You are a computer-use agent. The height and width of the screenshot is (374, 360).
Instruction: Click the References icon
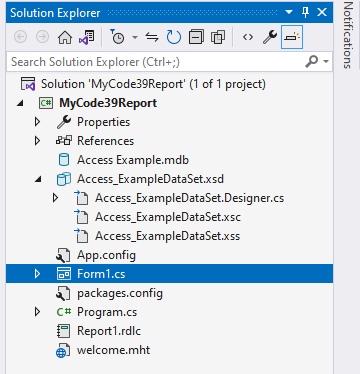coord(63,141)
